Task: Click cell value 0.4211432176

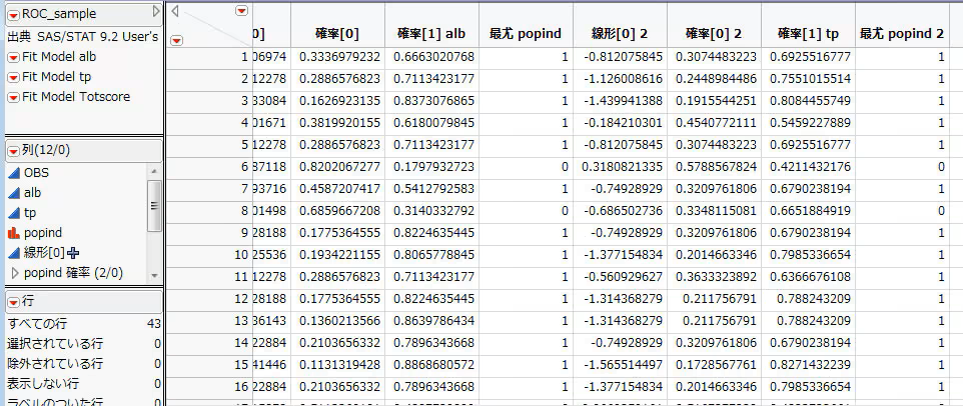Action: (x=810, y=167)
